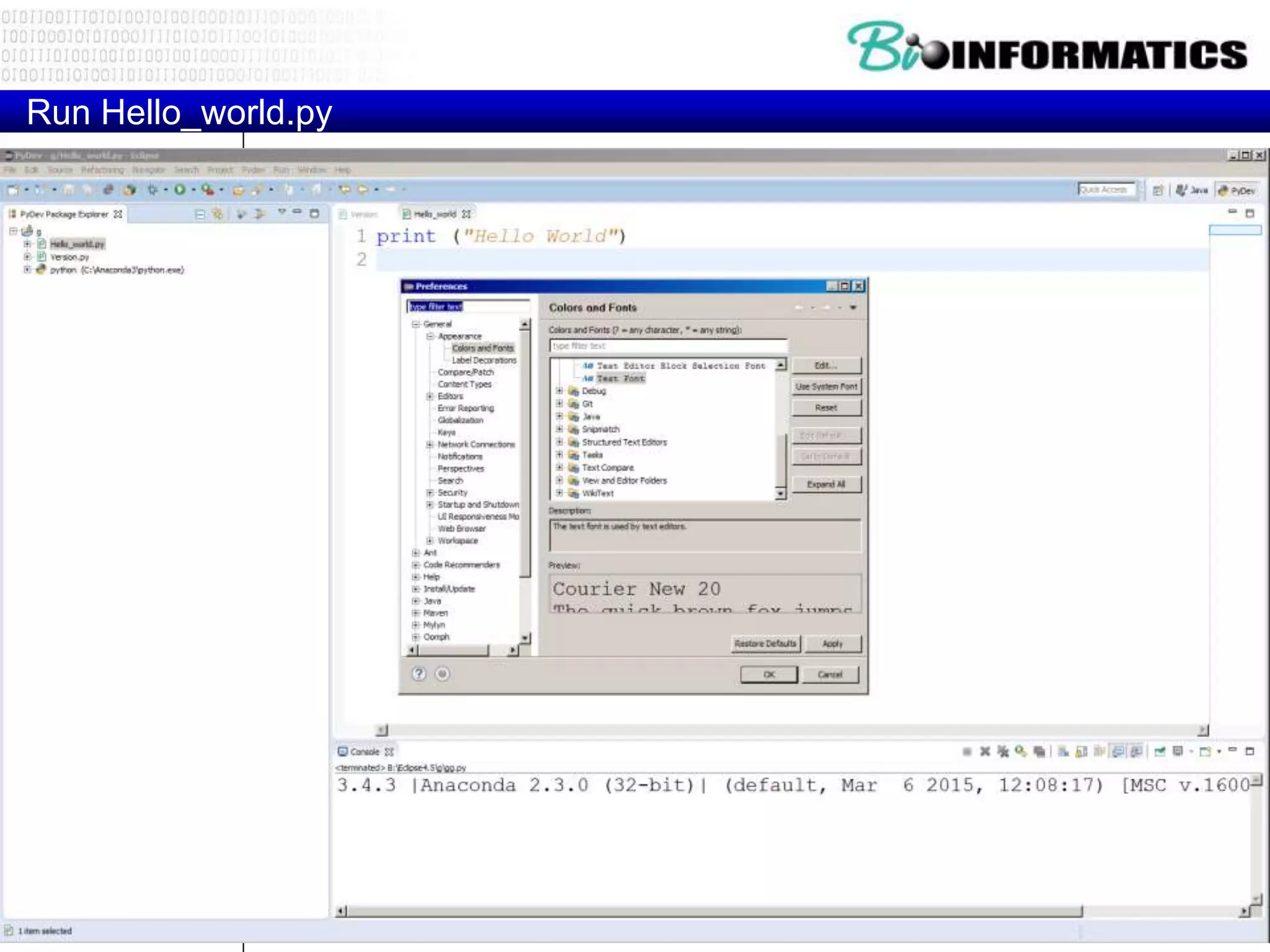Viewport: 1270px width, 952px height.
Task: Select Label Decorations in Preferences tree
Action: click(x=484, y=360)
